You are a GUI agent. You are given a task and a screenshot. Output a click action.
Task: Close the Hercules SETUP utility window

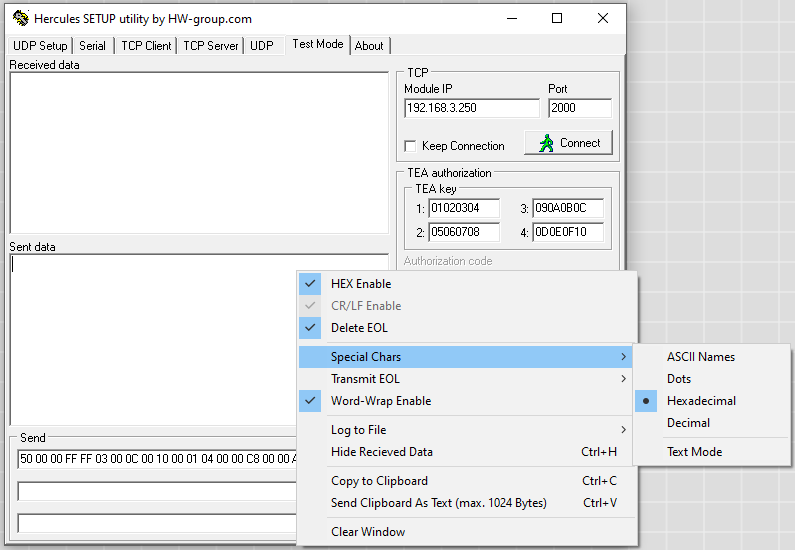[x=602, y=18]
